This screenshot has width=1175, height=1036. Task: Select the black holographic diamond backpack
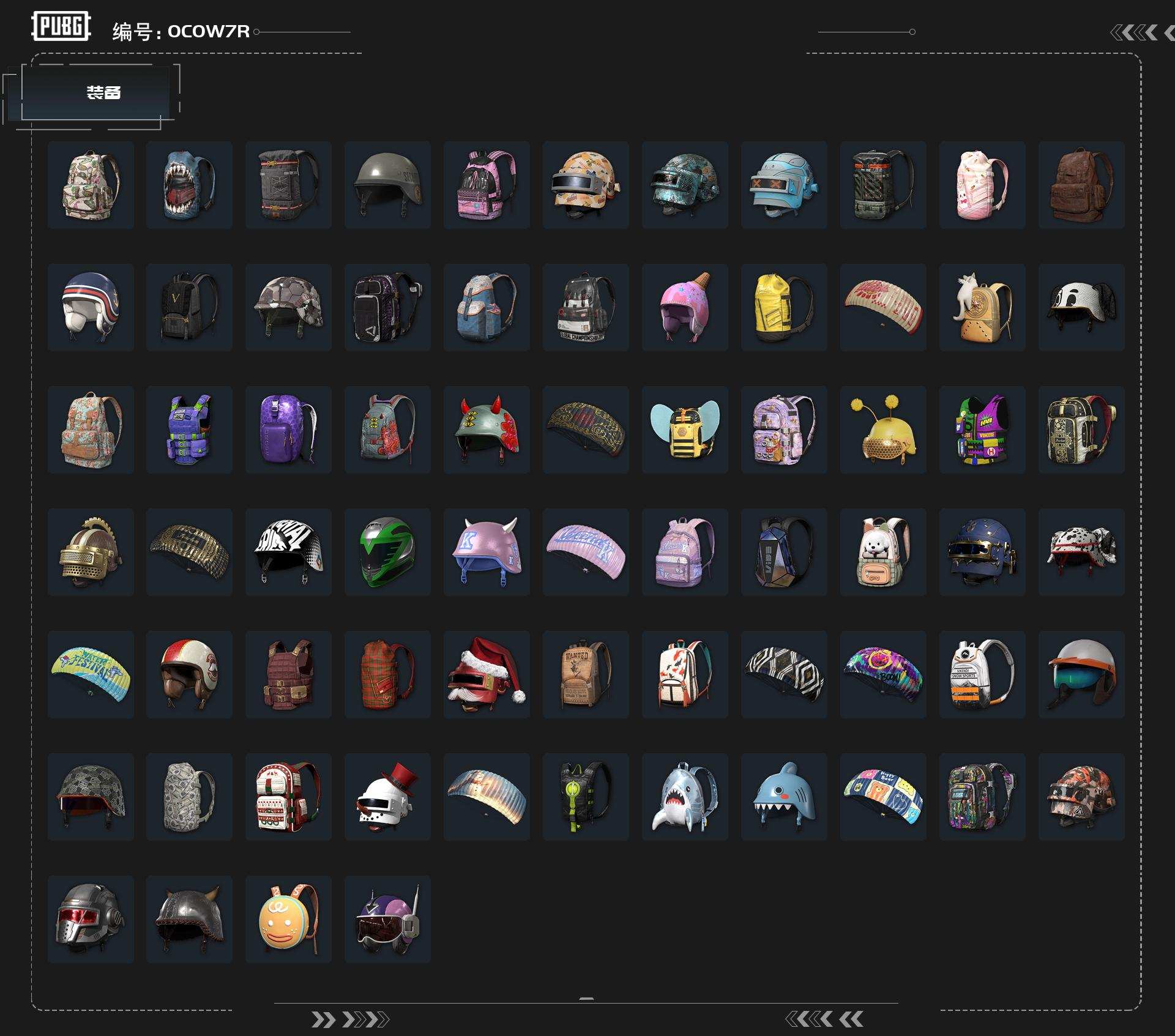(x=784, y=552)
